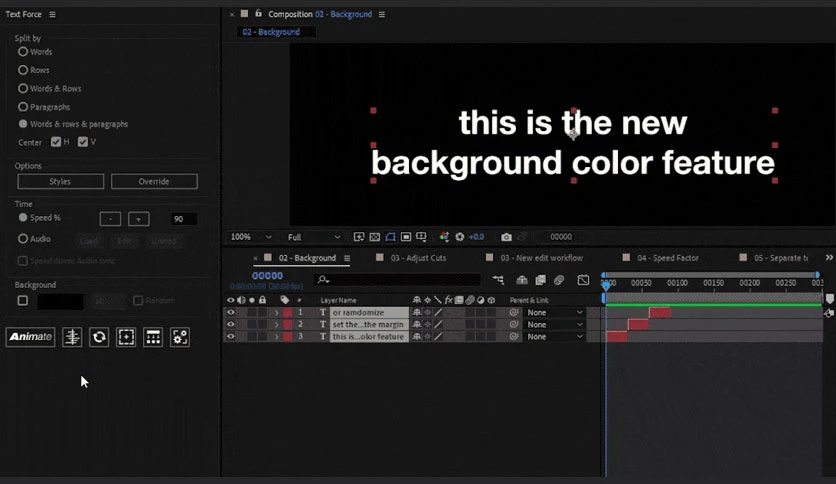Click the Animate button in Text Force
The height and width of the screenshot is (484, 836).
[x=30, y=337]
